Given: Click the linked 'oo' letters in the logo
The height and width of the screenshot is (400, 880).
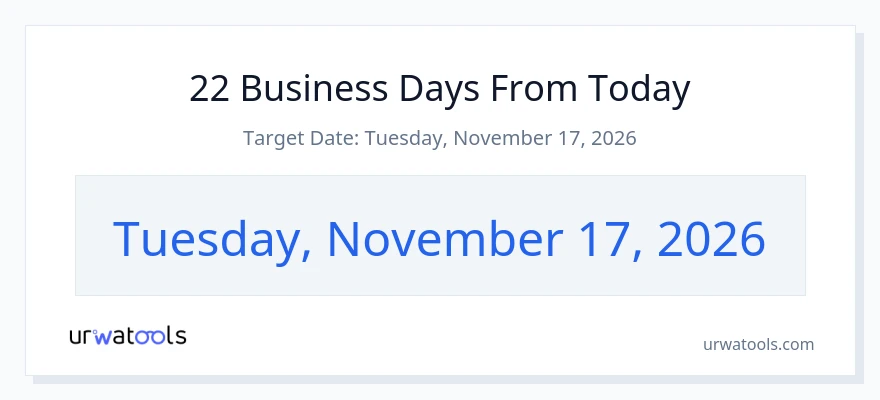Looking at the screenshot, I should [x=151, y=337].
